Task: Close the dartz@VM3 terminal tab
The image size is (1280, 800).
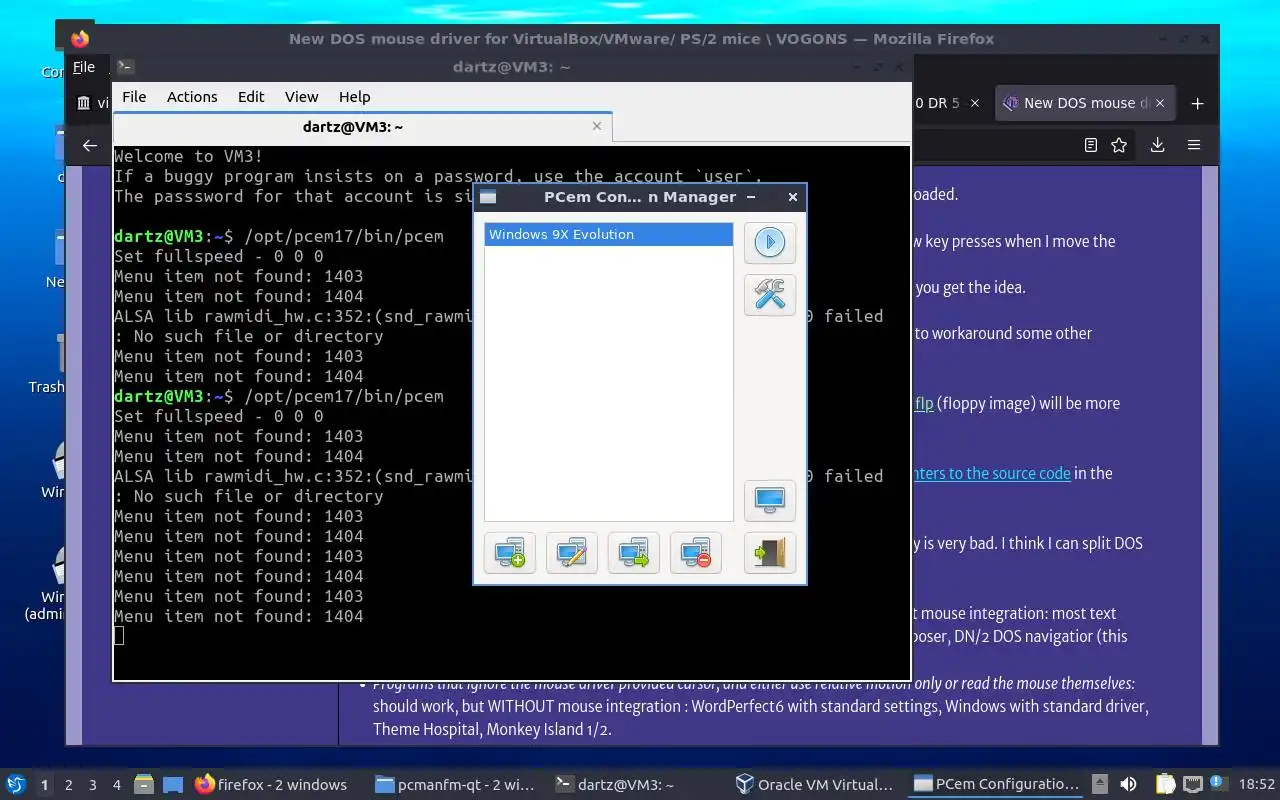Action: coord(597,127)
